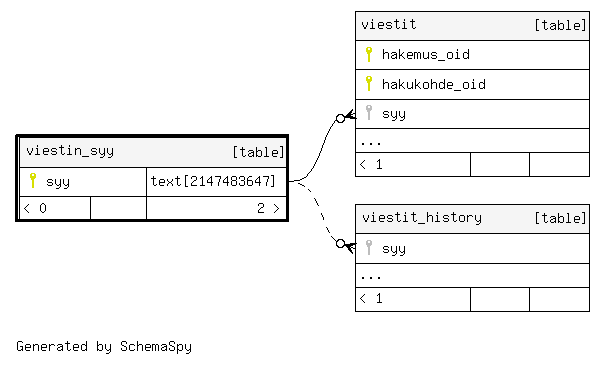
Task: Click the '< 0' parents count in viestin_syy
Action: (35, 208)
